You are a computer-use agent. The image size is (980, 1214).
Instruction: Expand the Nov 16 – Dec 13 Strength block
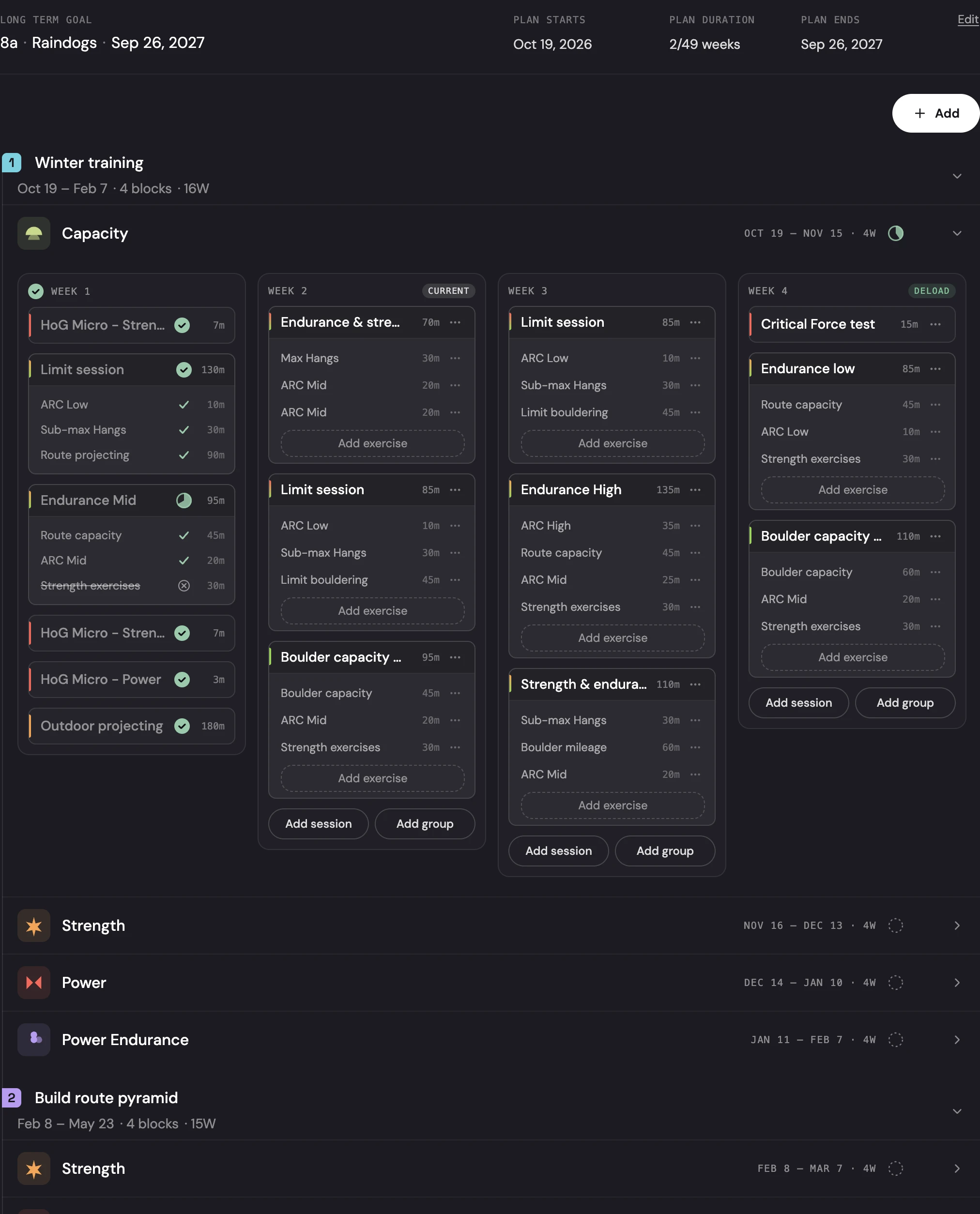(x=957, y=926)
